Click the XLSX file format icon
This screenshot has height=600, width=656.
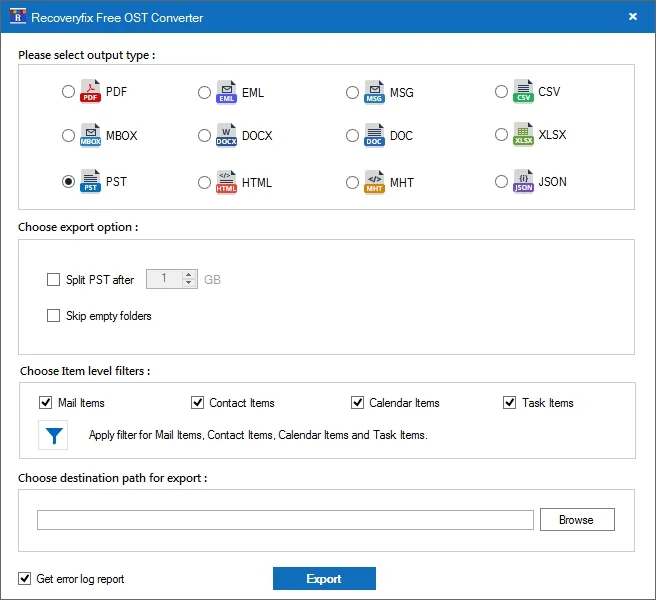click(523, 134)
